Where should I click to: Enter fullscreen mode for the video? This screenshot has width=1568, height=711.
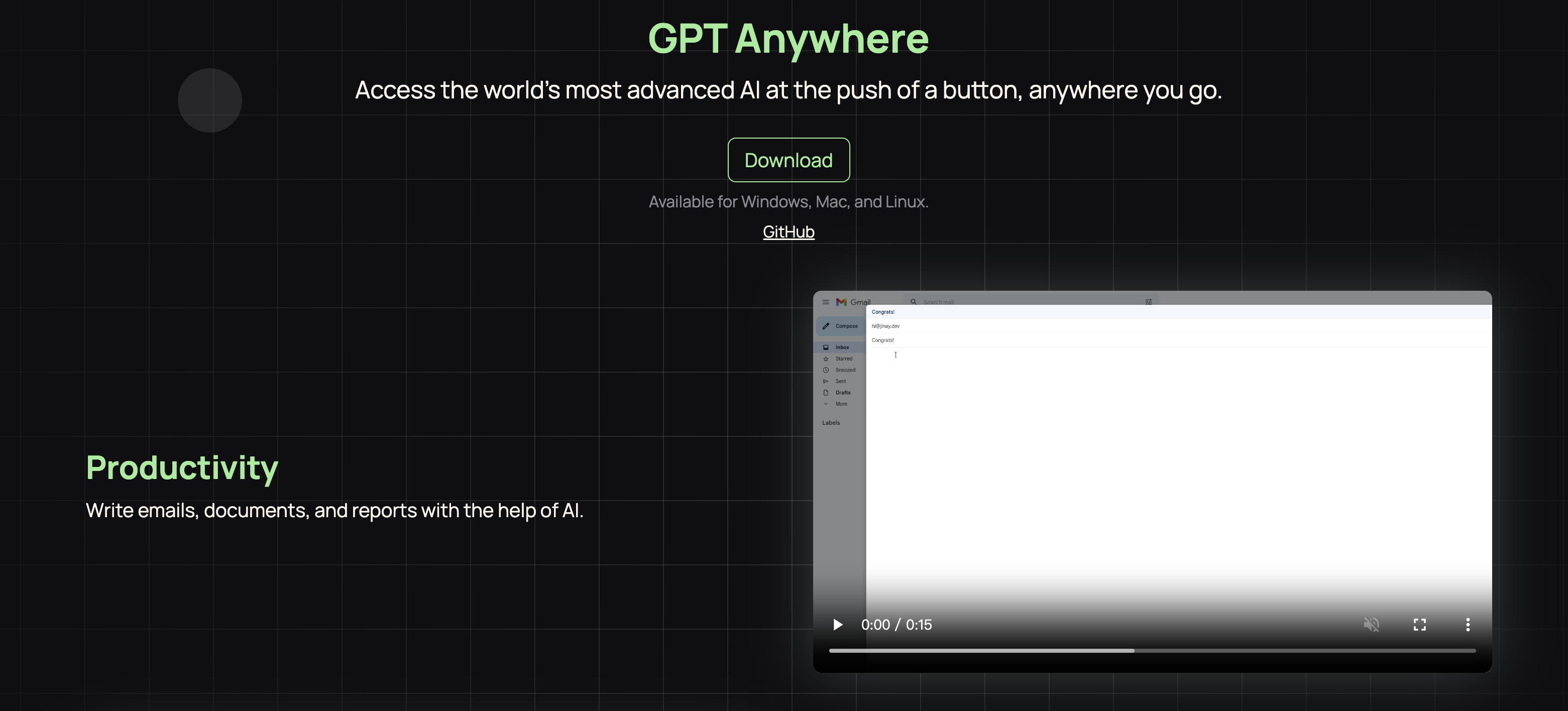point(1419,625)
